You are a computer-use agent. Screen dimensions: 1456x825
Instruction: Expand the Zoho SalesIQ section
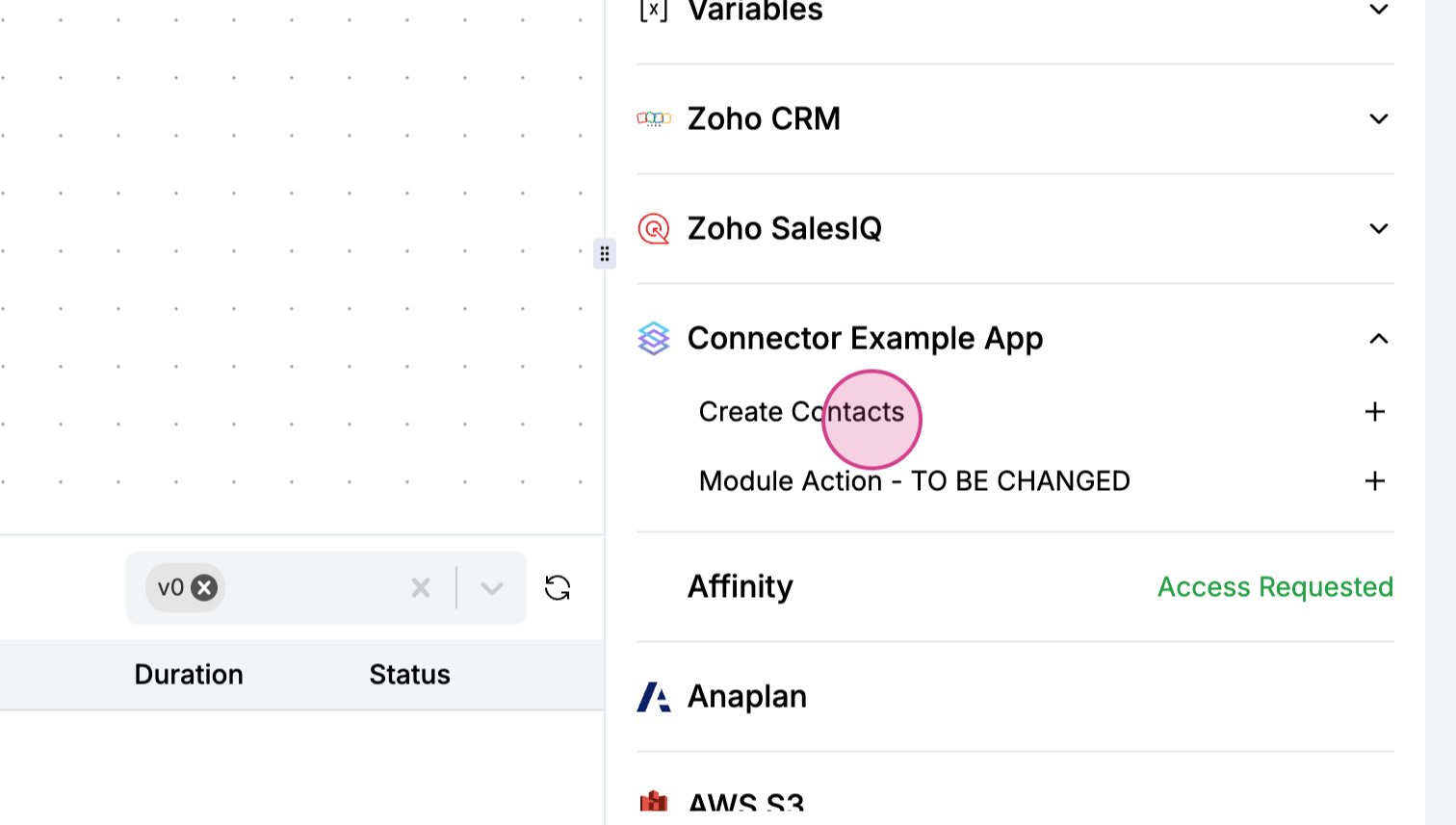(x=1379, y=228)
